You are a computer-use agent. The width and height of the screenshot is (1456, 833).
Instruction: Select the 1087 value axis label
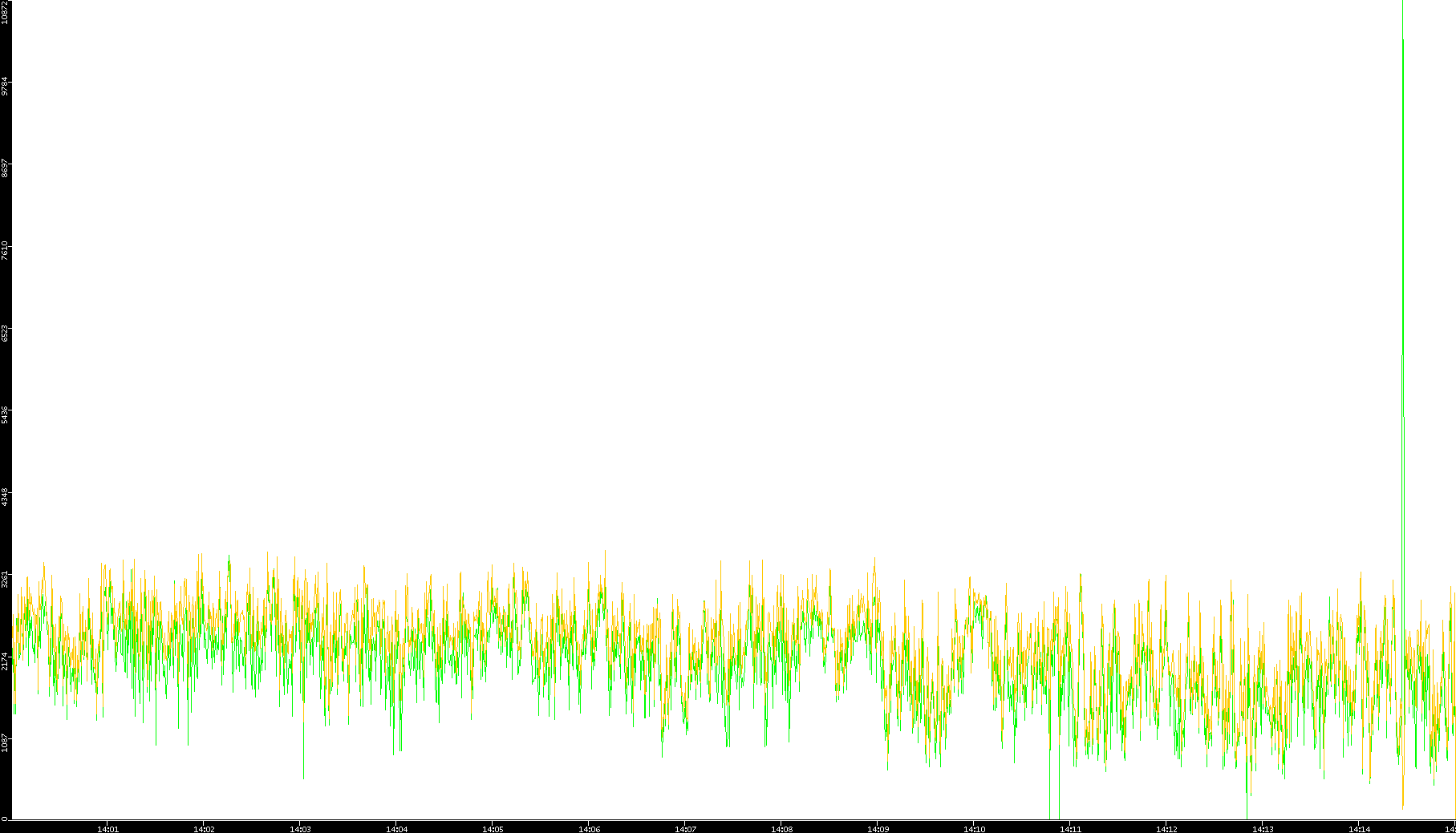coord(5,745)
